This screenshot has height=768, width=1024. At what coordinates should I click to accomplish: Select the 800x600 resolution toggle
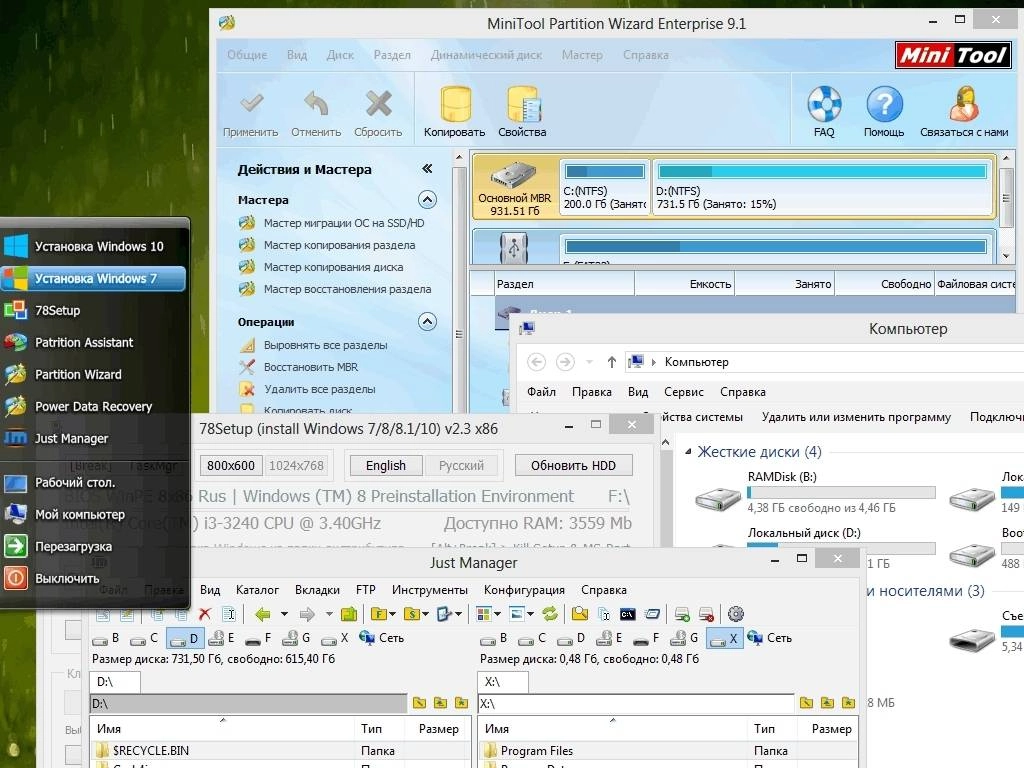pyautogui.click(x=231, y=466)
